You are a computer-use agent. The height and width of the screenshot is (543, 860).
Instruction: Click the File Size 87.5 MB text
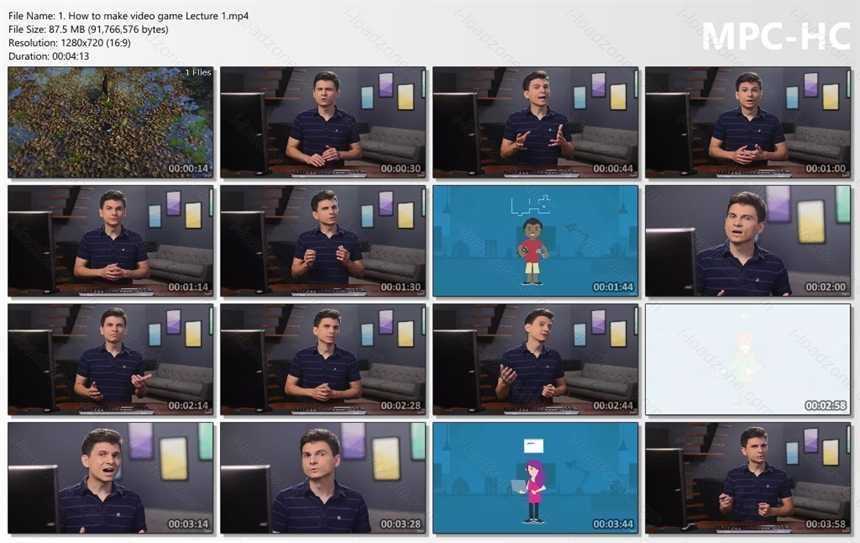point(88,30)
